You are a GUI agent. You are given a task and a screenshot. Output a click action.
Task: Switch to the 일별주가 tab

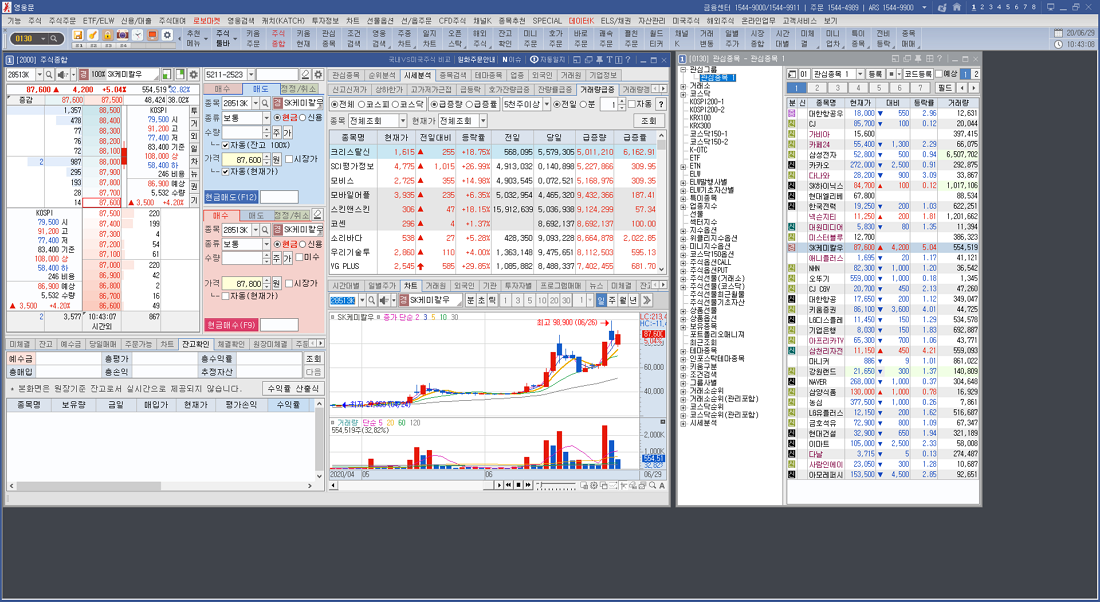382,286
